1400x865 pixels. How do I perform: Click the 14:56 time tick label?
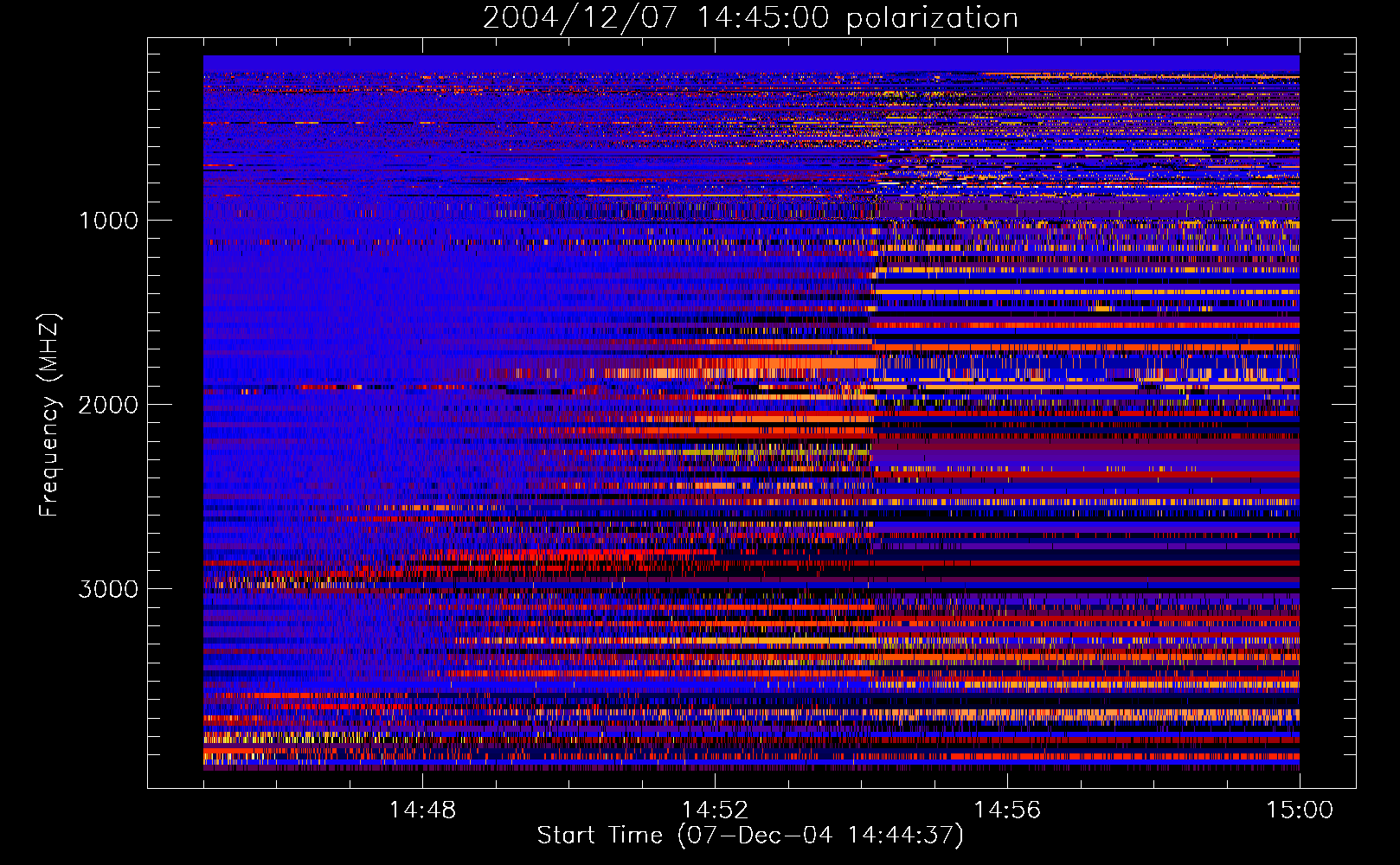1007,811
